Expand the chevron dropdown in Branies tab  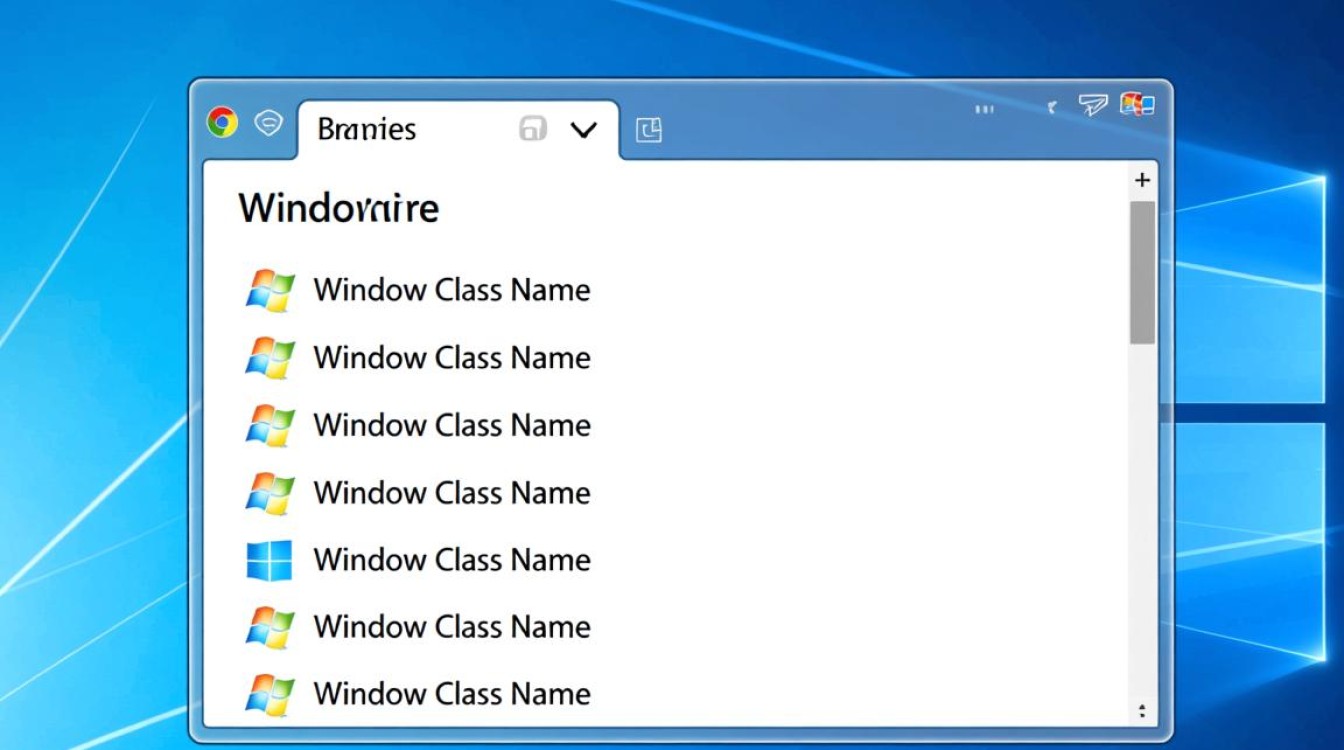coord(583,129)
